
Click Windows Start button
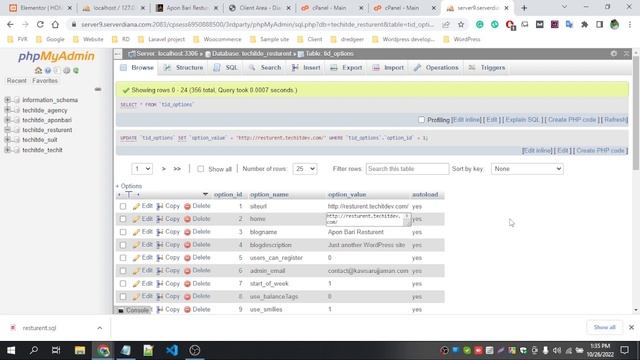point(11,350)
